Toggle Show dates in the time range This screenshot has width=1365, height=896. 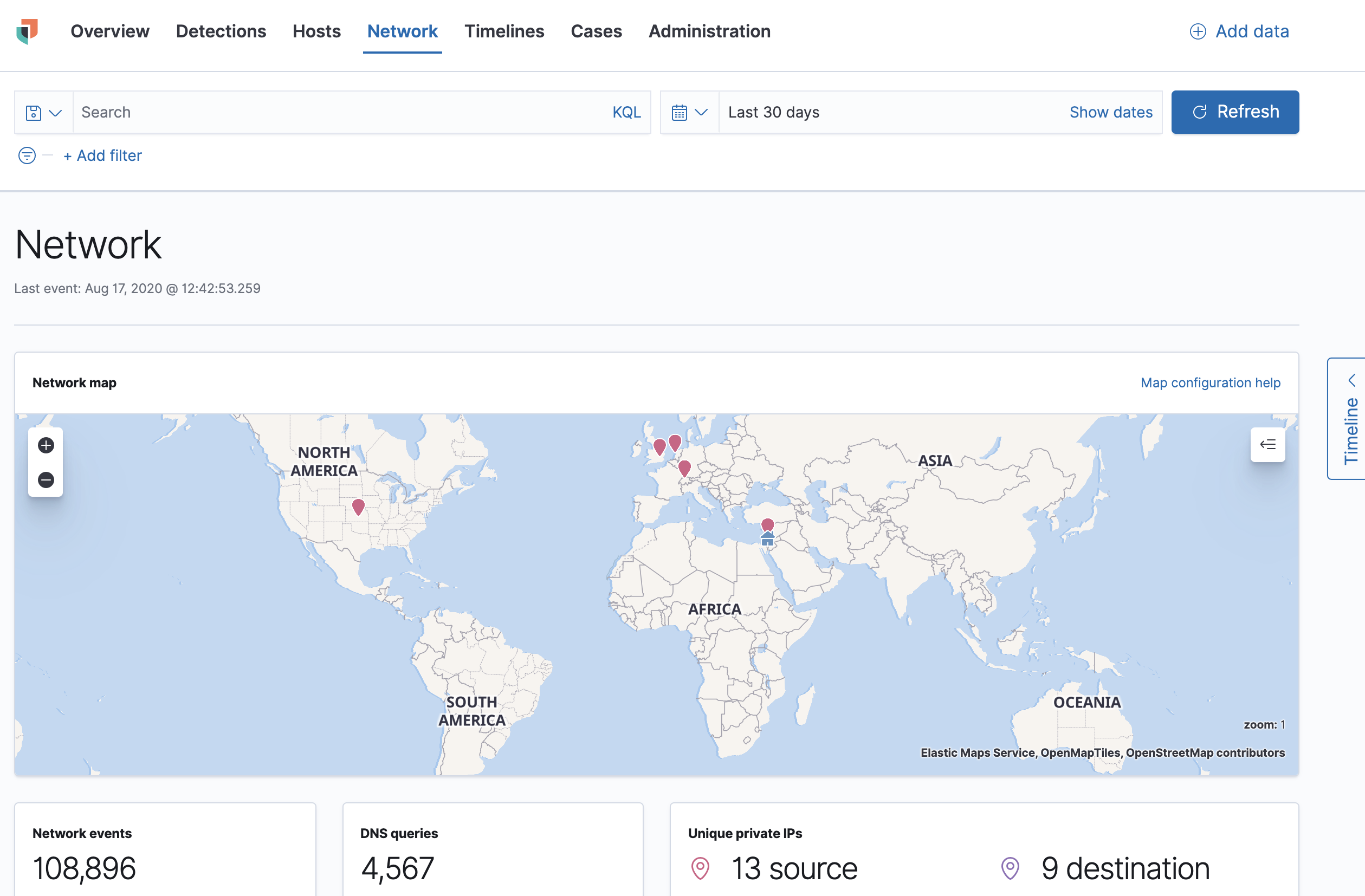1111,112
